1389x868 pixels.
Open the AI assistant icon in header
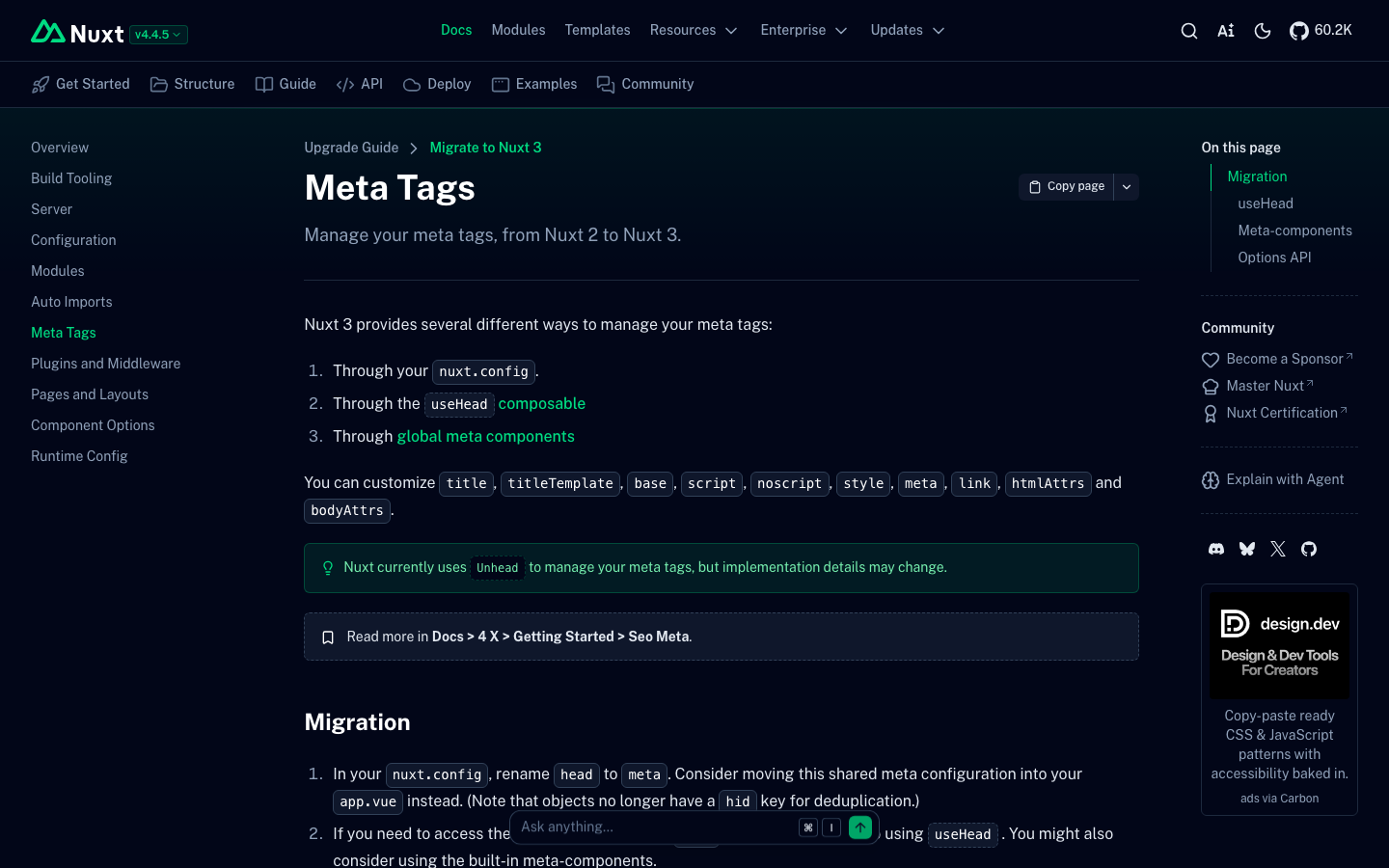pyautogui.click(x=1226, y=31)
